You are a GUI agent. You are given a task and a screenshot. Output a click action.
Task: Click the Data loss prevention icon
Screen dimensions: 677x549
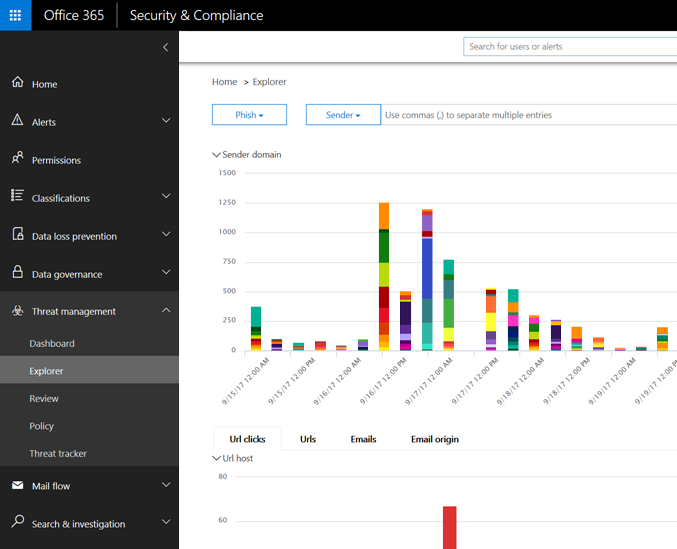[17, 235]
